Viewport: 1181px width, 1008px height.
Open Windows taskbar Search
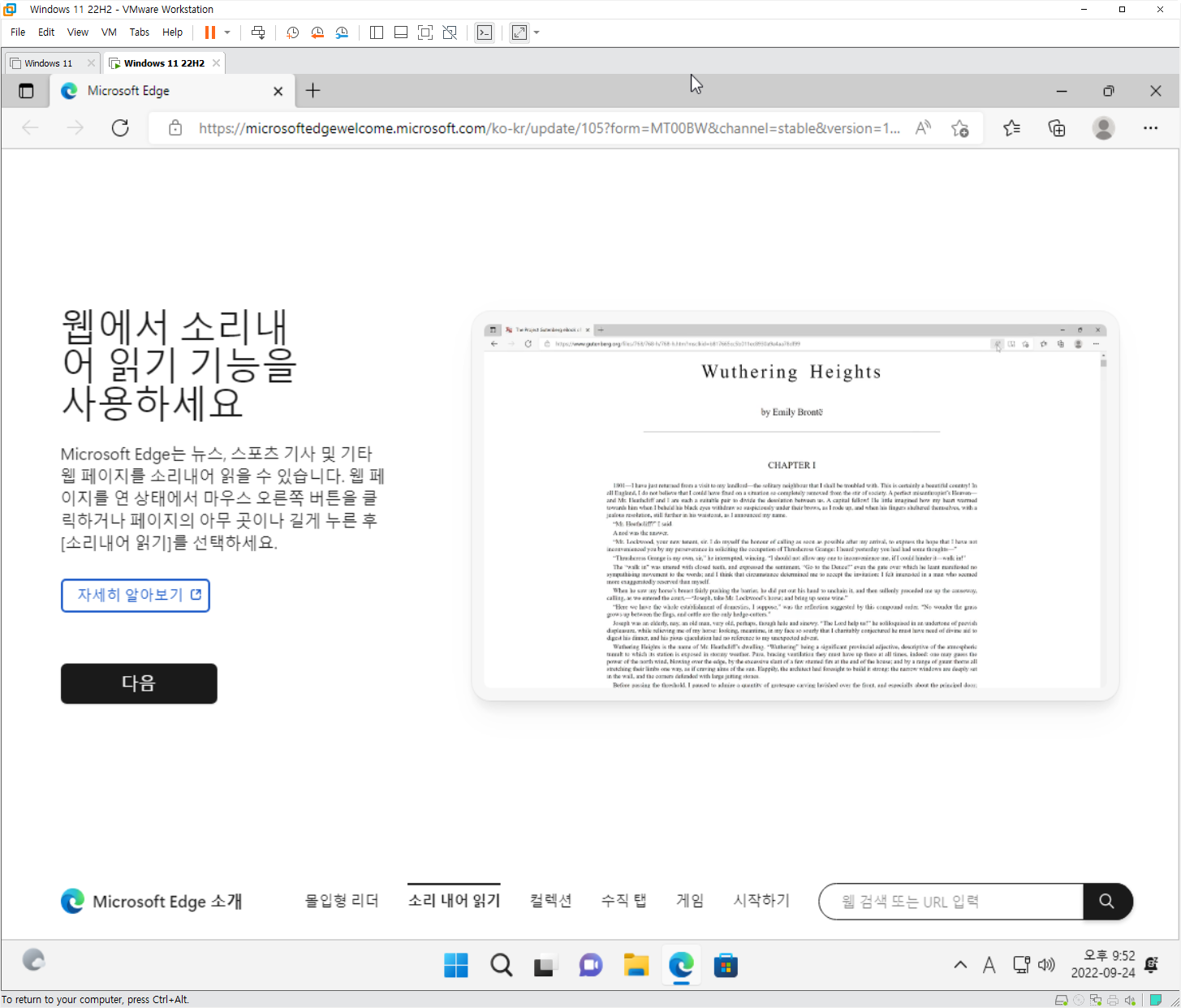[502, 966]
